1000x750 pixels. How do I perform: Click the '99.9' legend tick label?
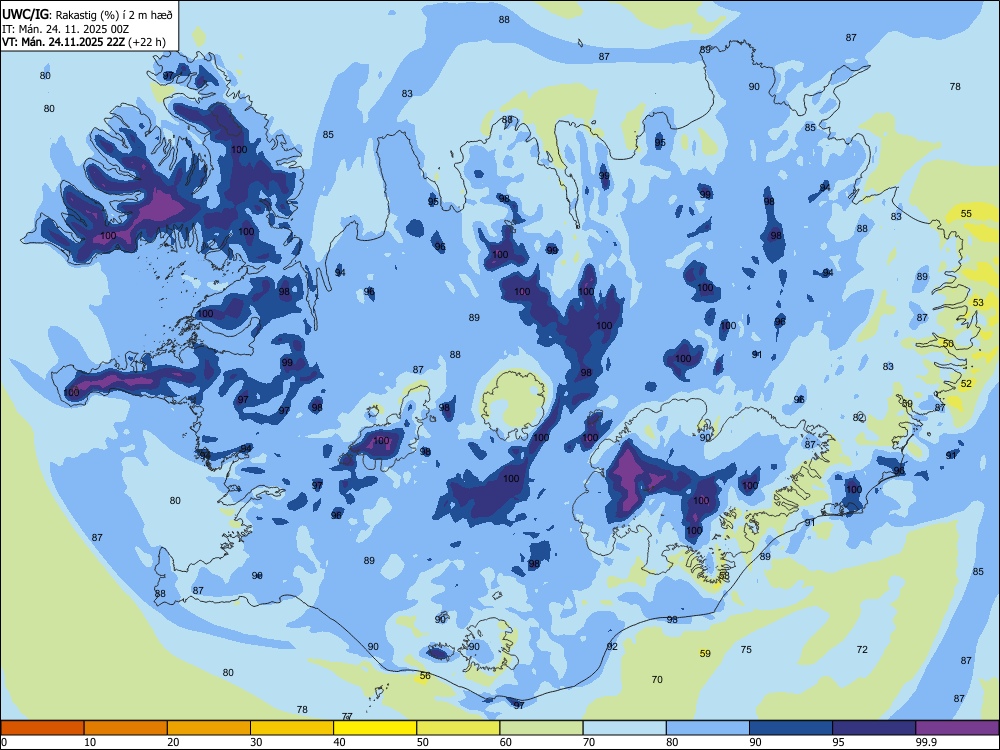[x=925, y=742]
